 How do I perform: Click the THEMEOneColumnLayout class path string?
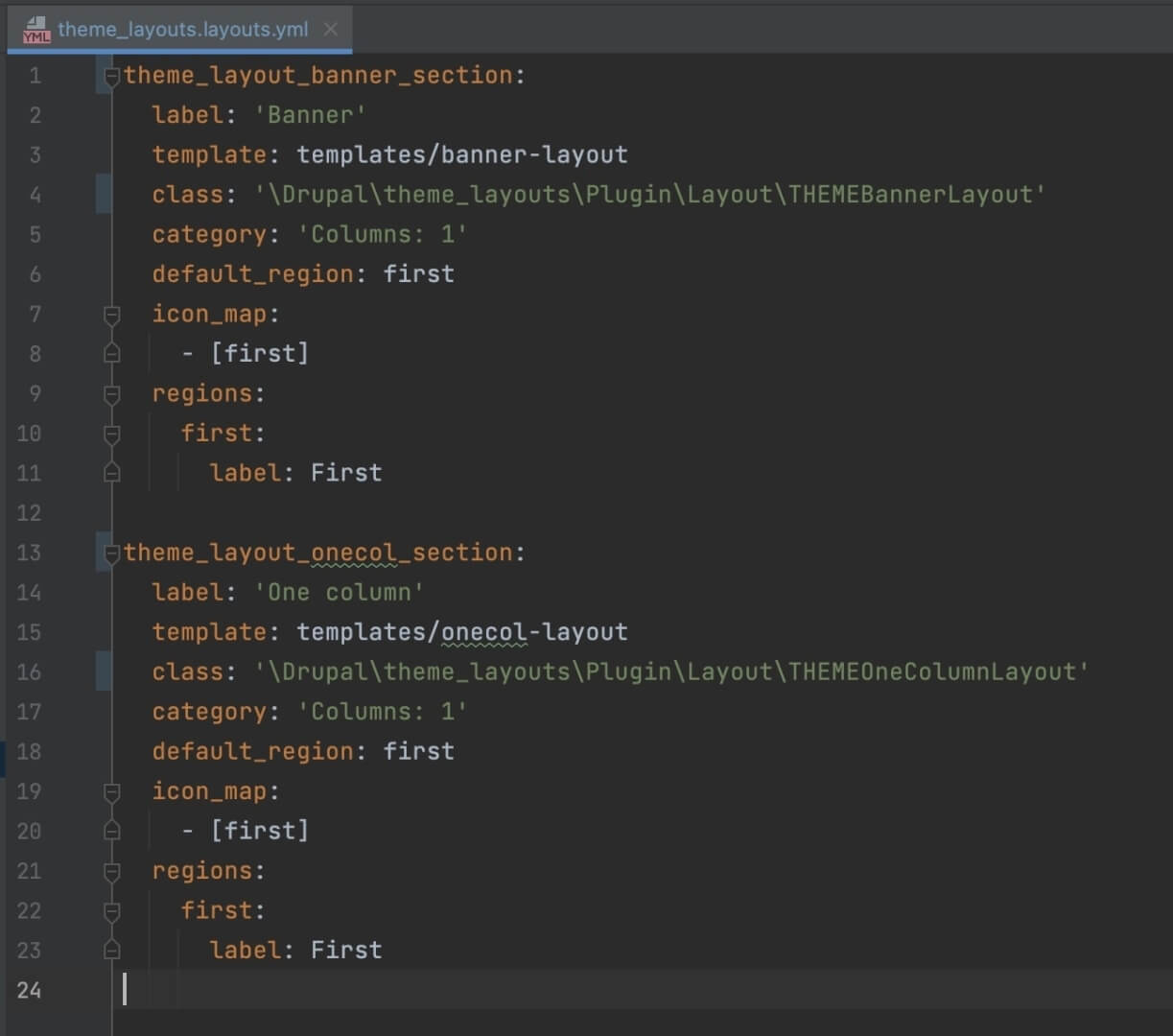click(x=671, y=672)
